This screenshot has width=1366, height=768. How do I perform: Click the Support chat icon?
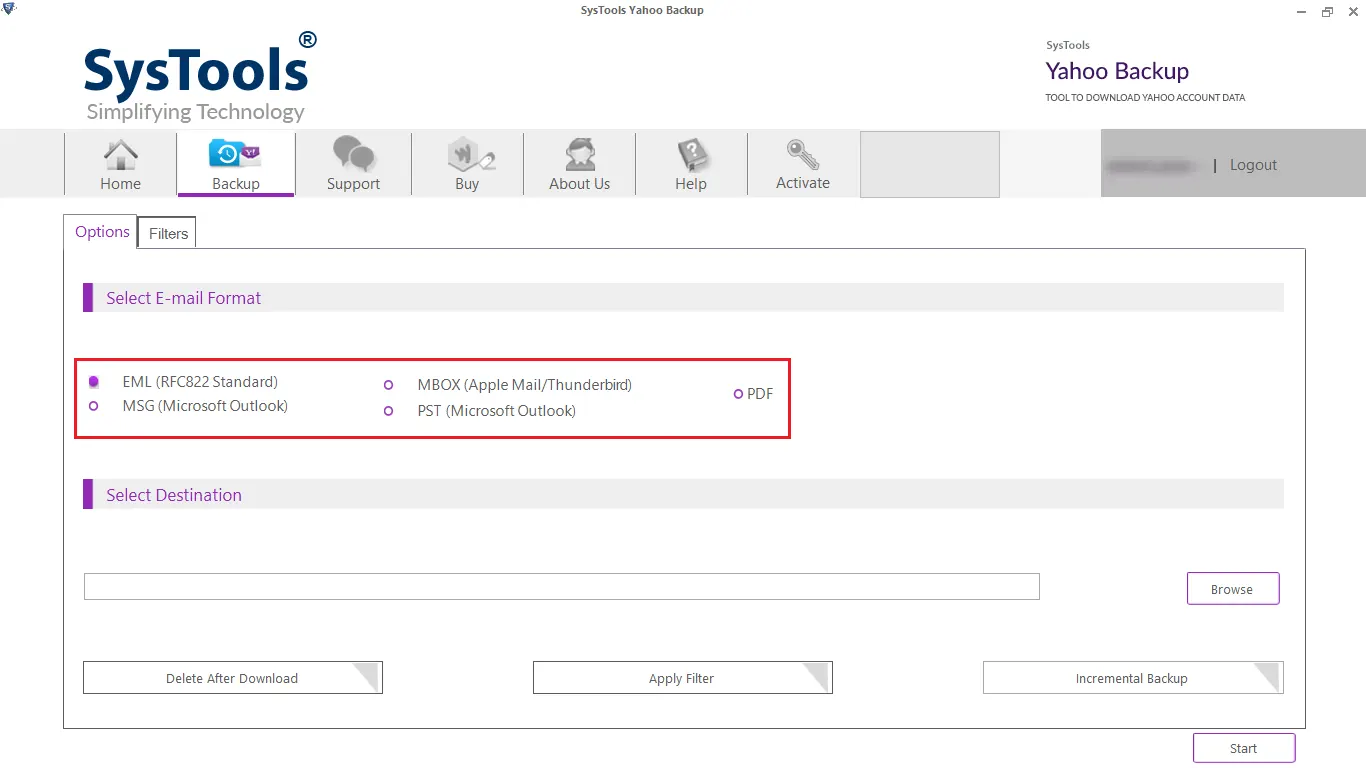353,158
